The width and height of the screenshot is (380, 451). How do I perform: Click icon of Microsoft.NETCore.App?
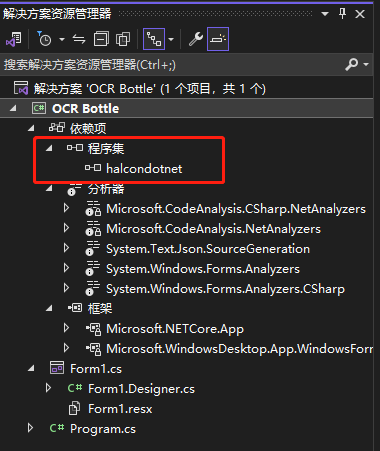click(x=93, y=329)
